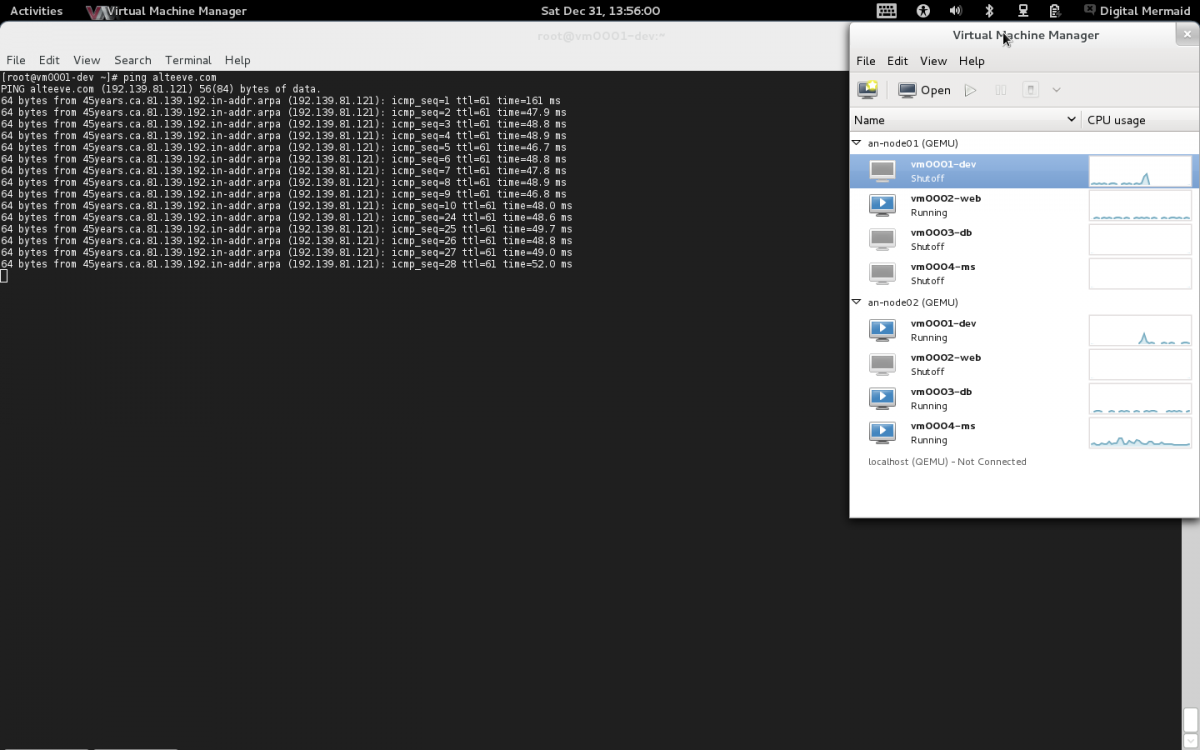Open the volume speaker icon in top panel
The width and height of the screenshot is (1200, 750).
pos(955,11)
